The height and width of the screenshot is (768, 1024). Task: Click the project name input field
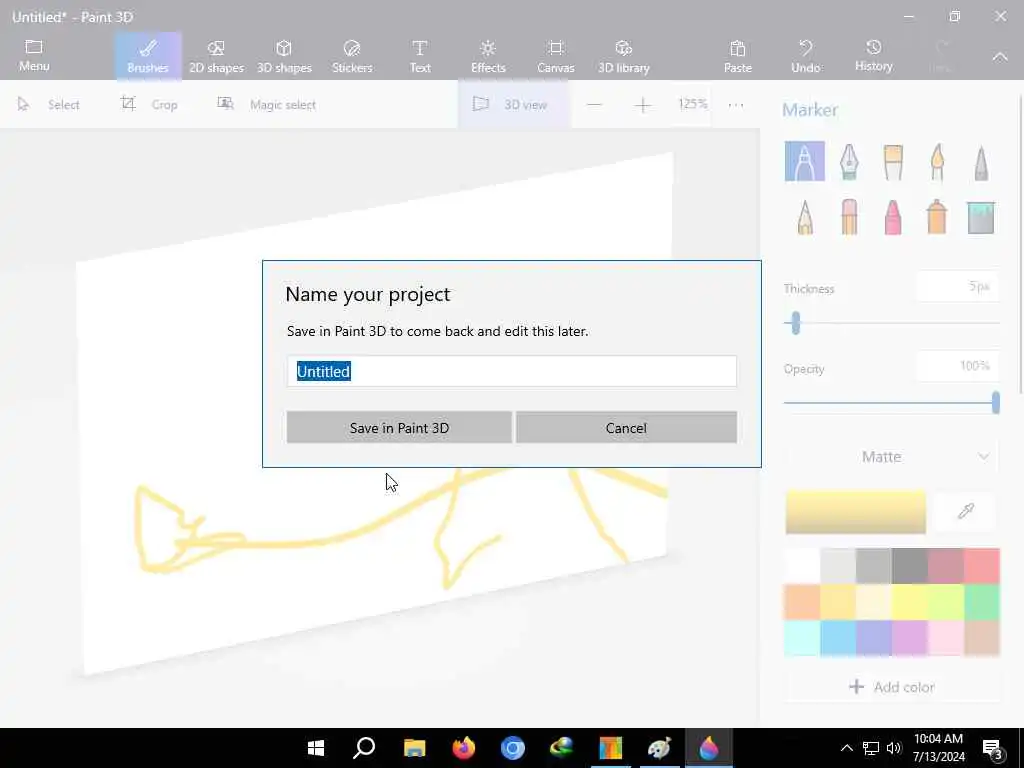click(x=511, y=371)
